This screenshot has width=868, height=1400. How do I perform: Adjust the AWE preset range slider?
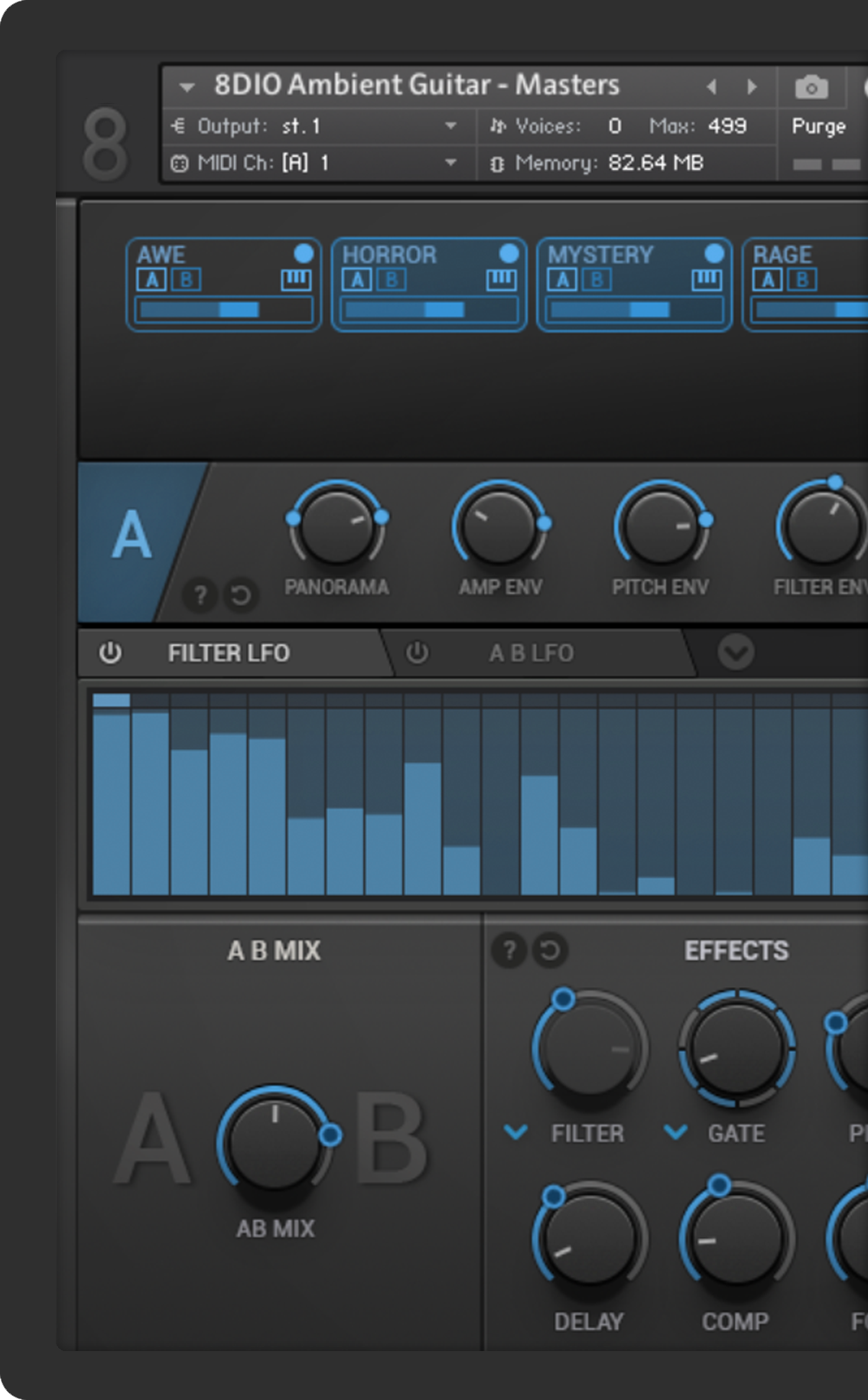(x=224, y=310)
